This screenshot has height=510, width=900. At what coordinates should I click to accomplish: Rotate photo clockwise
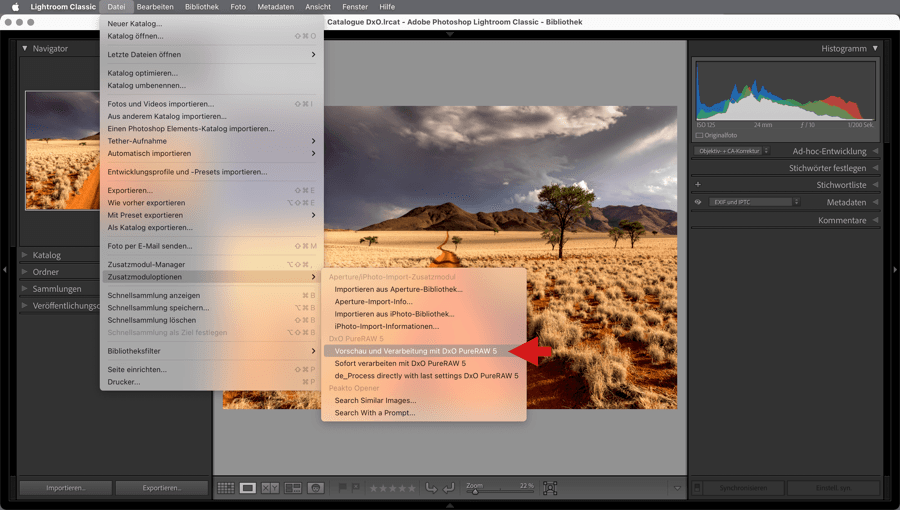449,488
